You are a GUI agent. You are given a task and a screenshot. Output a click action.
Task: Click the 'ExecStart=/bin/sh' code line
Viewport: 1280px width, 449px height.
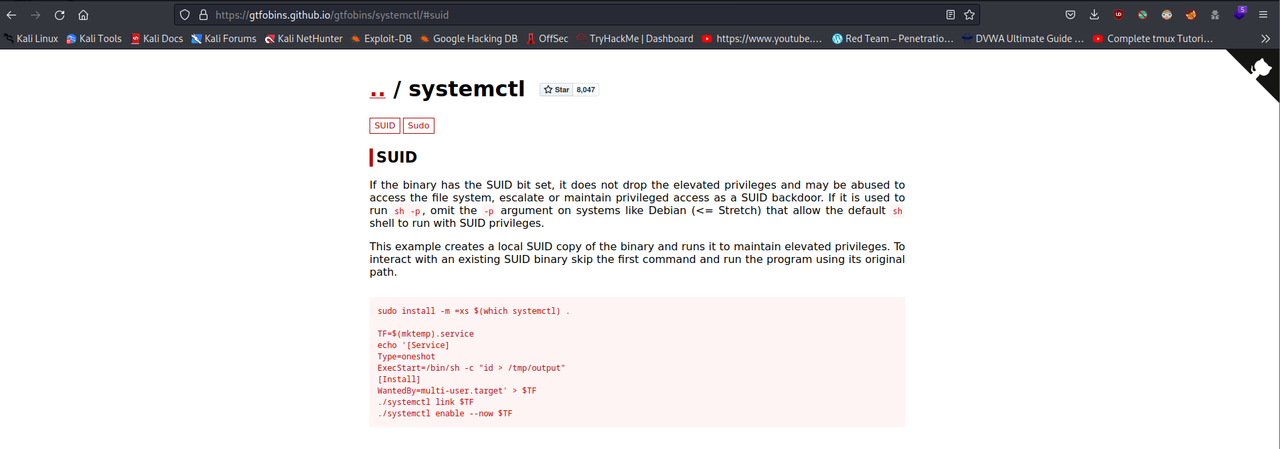pos(471,368)
